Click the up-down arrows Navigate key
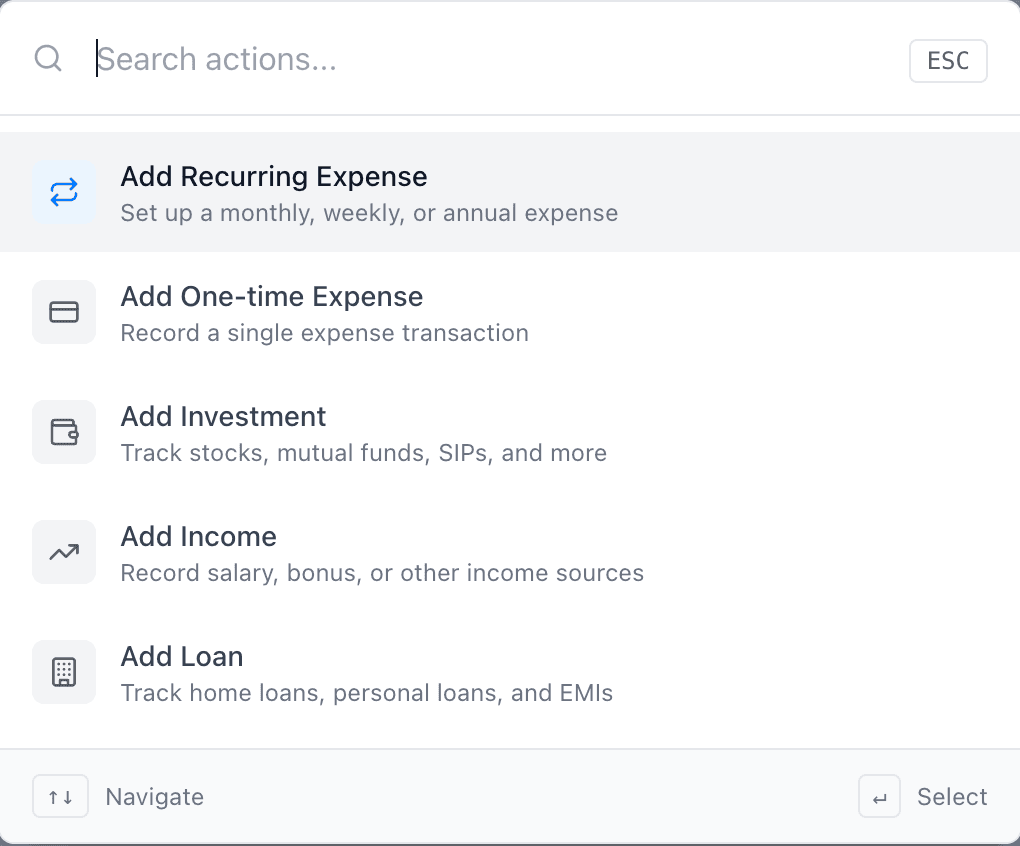Image resolution: width=1020 pixels, height=846 pixels. coord(60,796)
